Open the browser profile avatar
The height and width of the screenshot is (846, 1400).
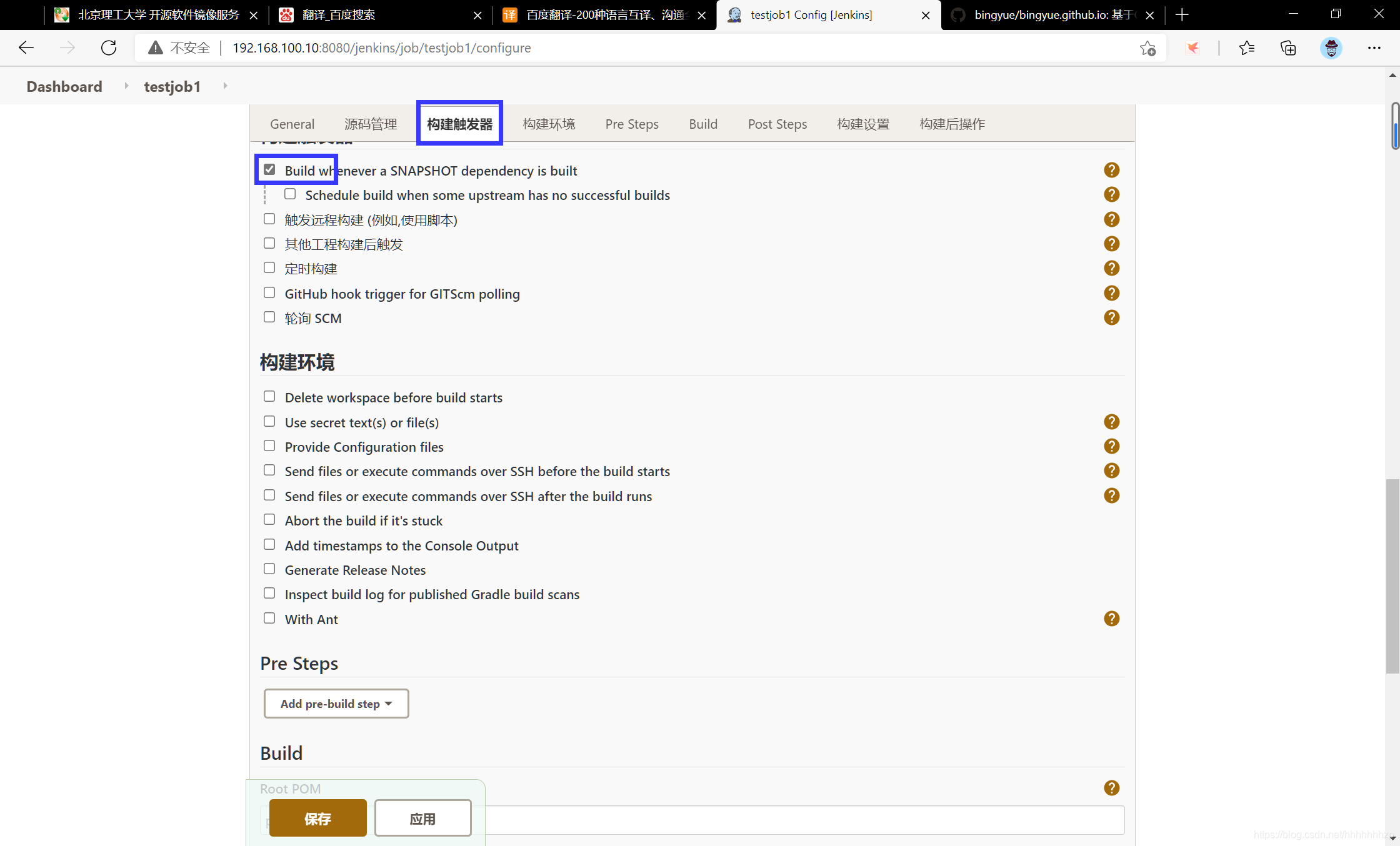coord(1331,48)
